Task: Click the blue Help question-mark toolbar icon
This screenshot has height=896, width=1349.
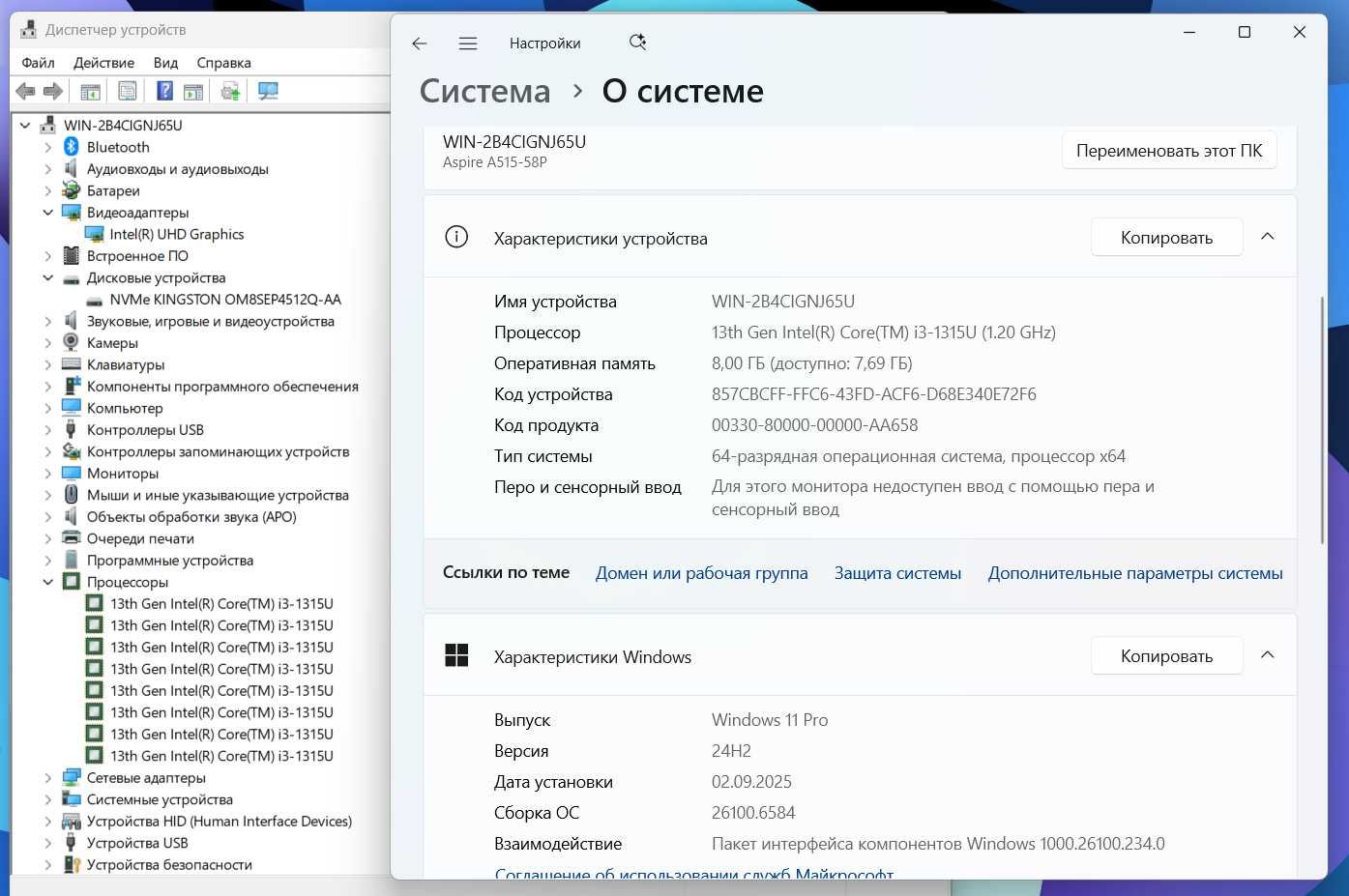Action: [165, 91]
